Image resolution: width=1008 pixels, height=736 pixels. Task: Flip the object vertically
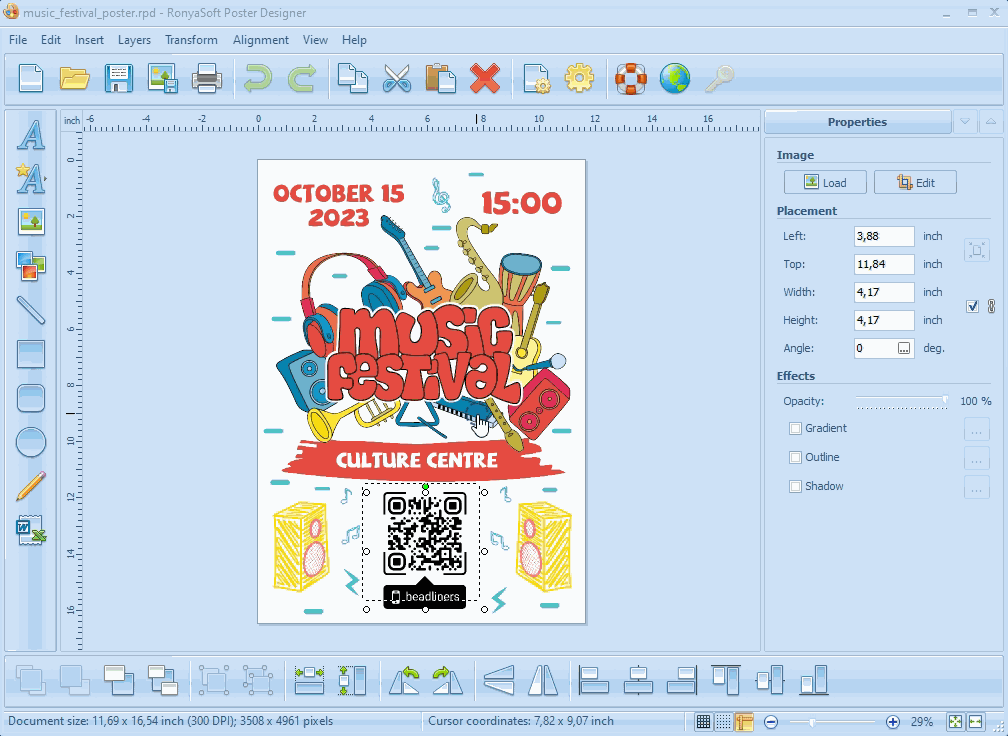click(x=499, y=680)
